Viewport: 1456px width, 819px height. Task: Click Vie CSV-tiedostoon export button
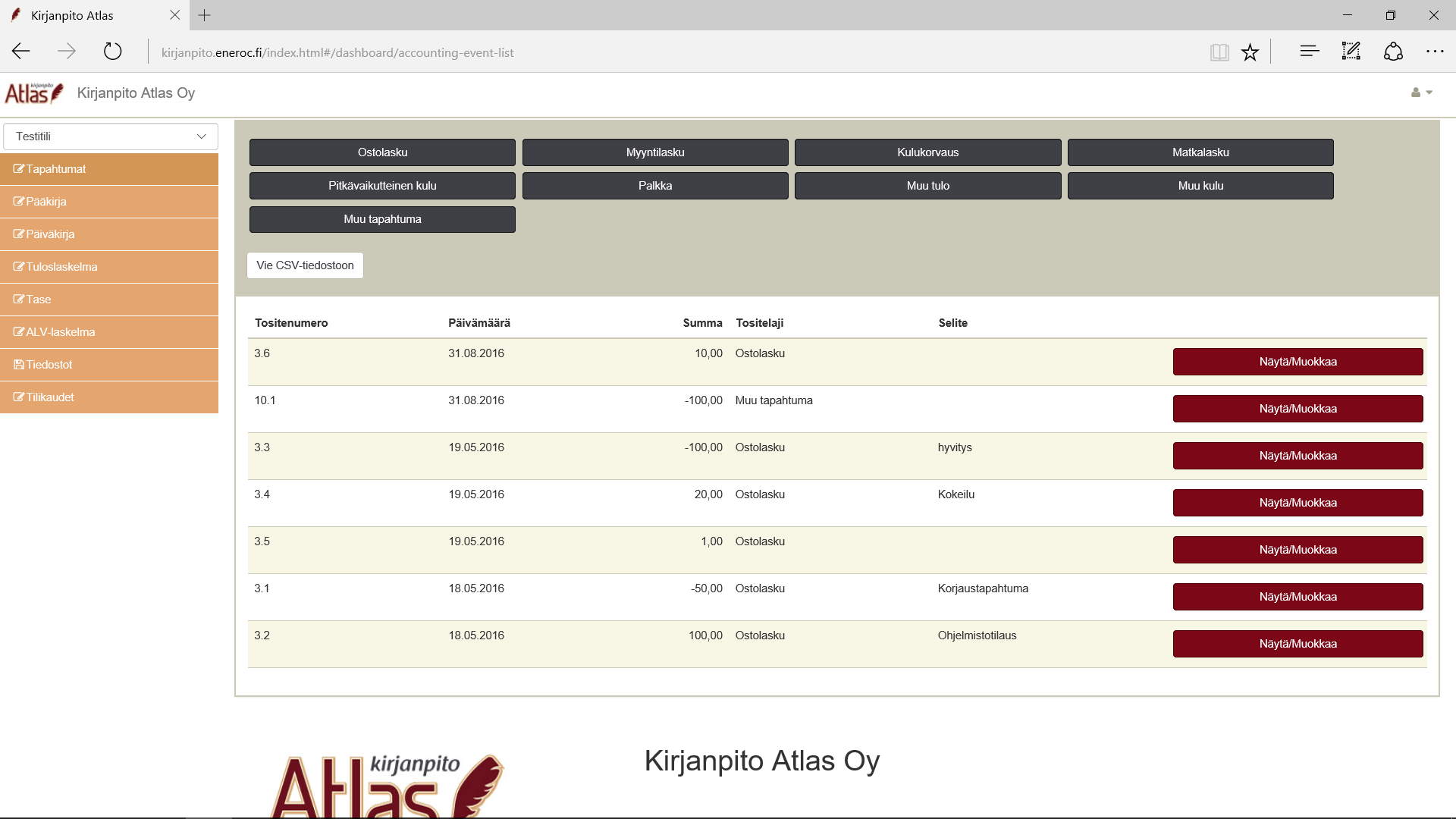coord(306,265)
